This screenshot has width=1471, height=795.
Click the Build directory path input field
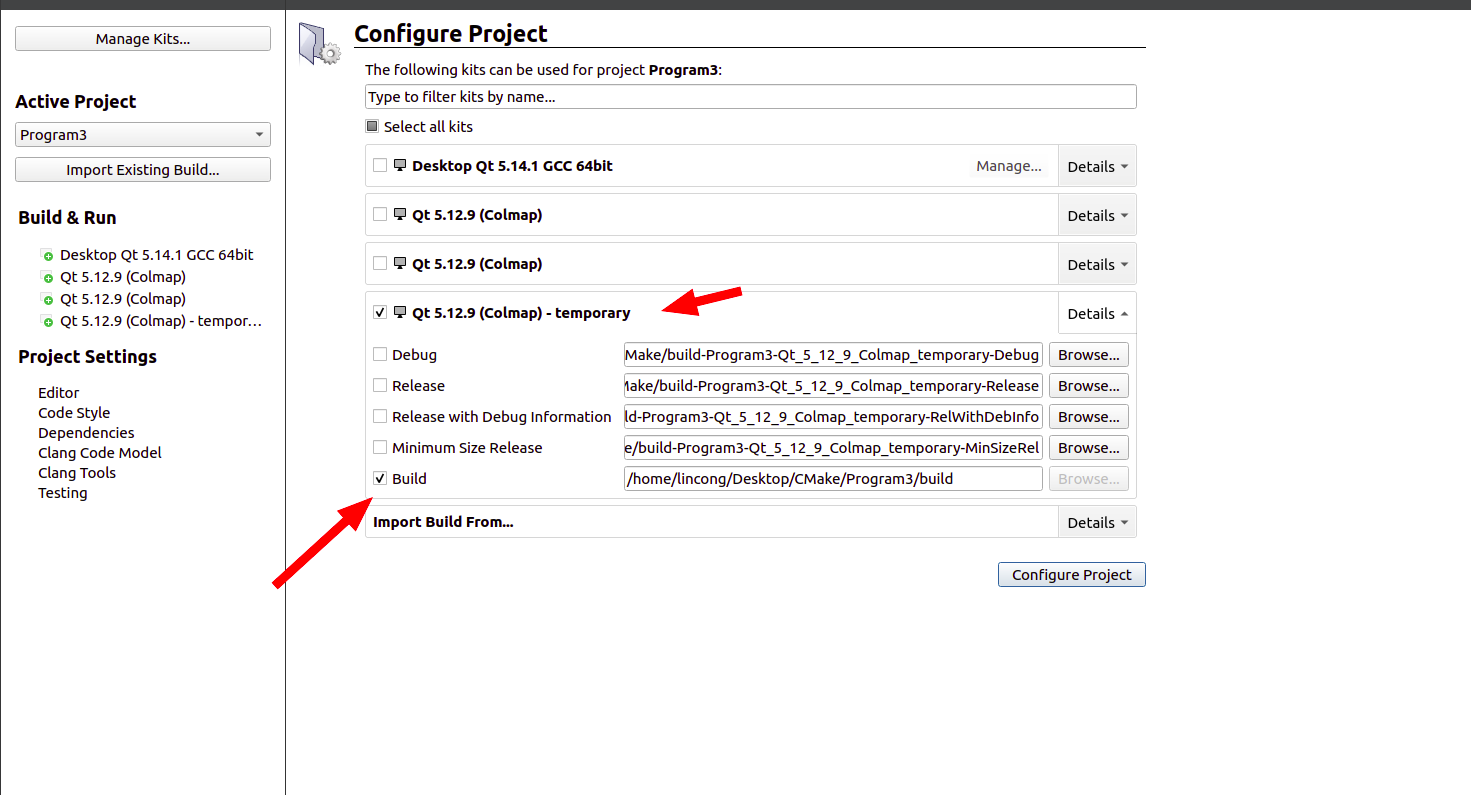point(833,478)
